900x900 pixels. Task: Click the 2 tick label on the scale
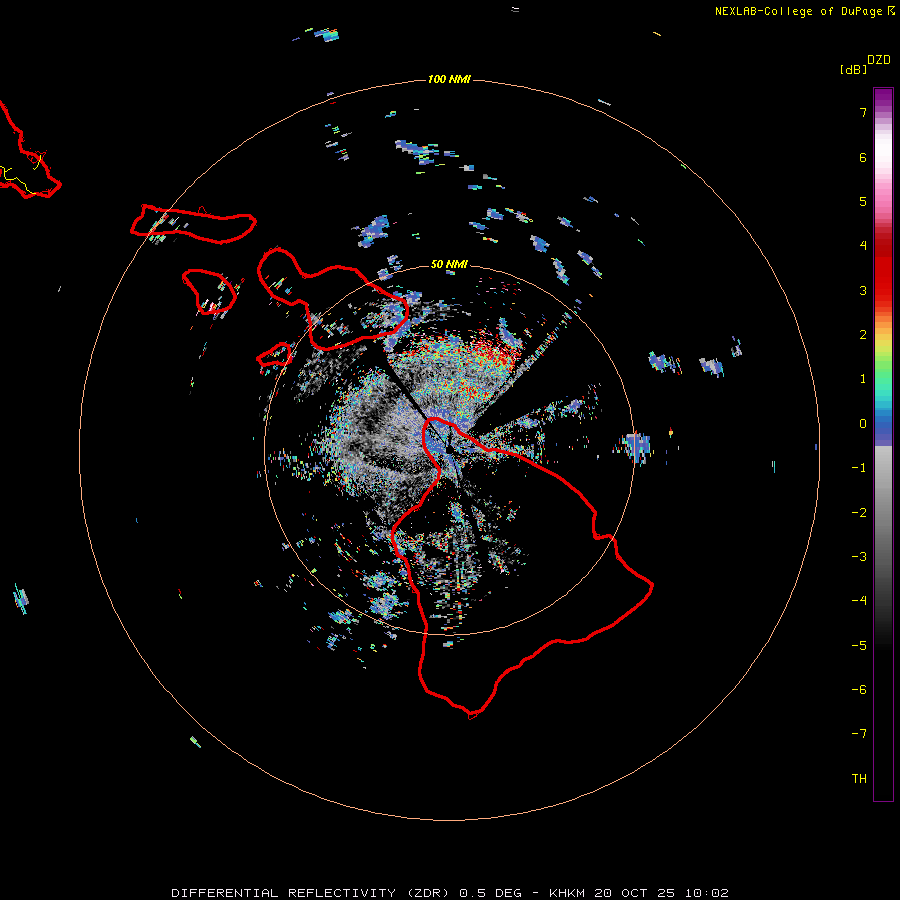point(863,335)
